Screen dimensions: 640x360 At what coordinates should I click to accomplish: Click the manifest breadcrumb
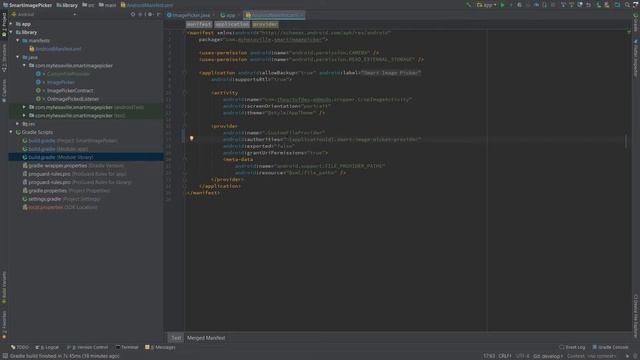[x=199, y=24]
